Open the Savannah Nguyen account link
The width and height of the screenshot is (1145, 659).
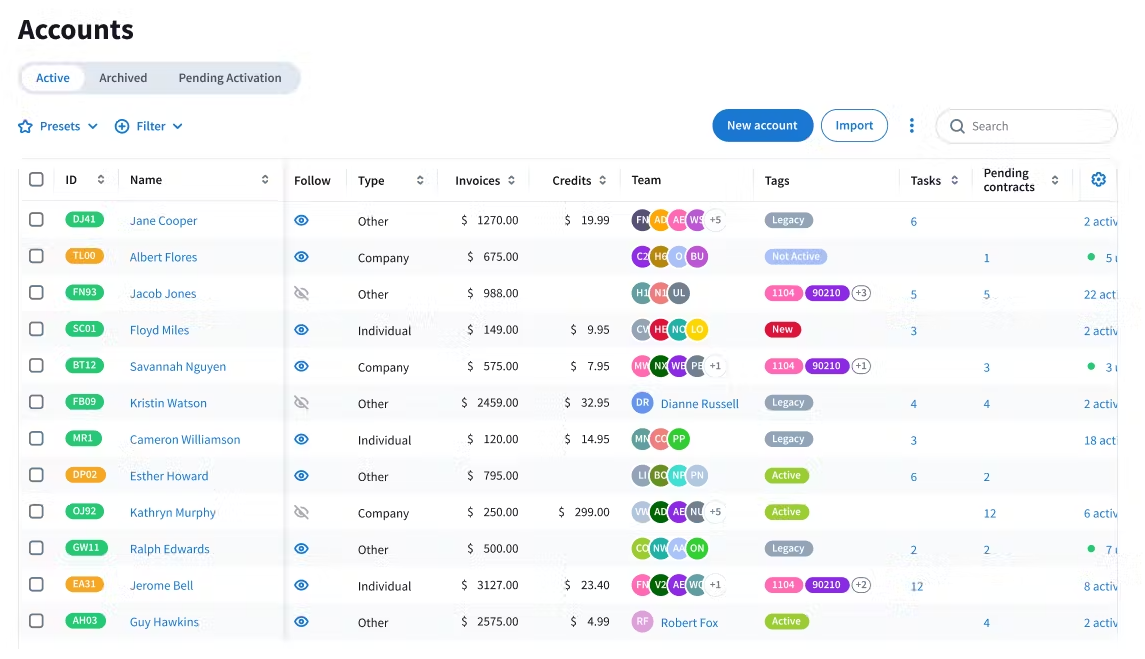[178, 367]
